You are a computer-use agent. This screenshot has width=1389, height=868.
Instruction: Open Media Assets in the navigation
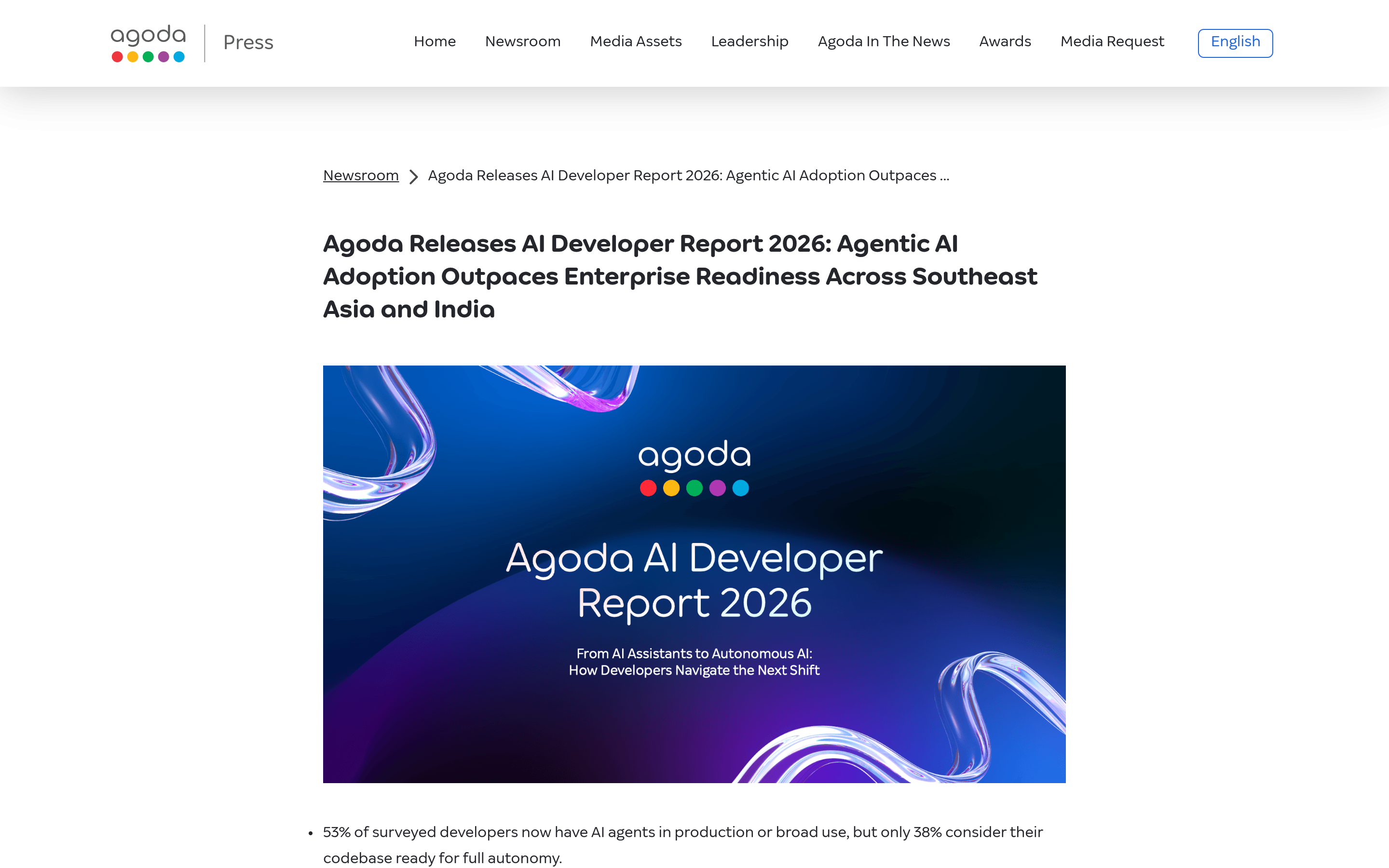pos(635,41)
